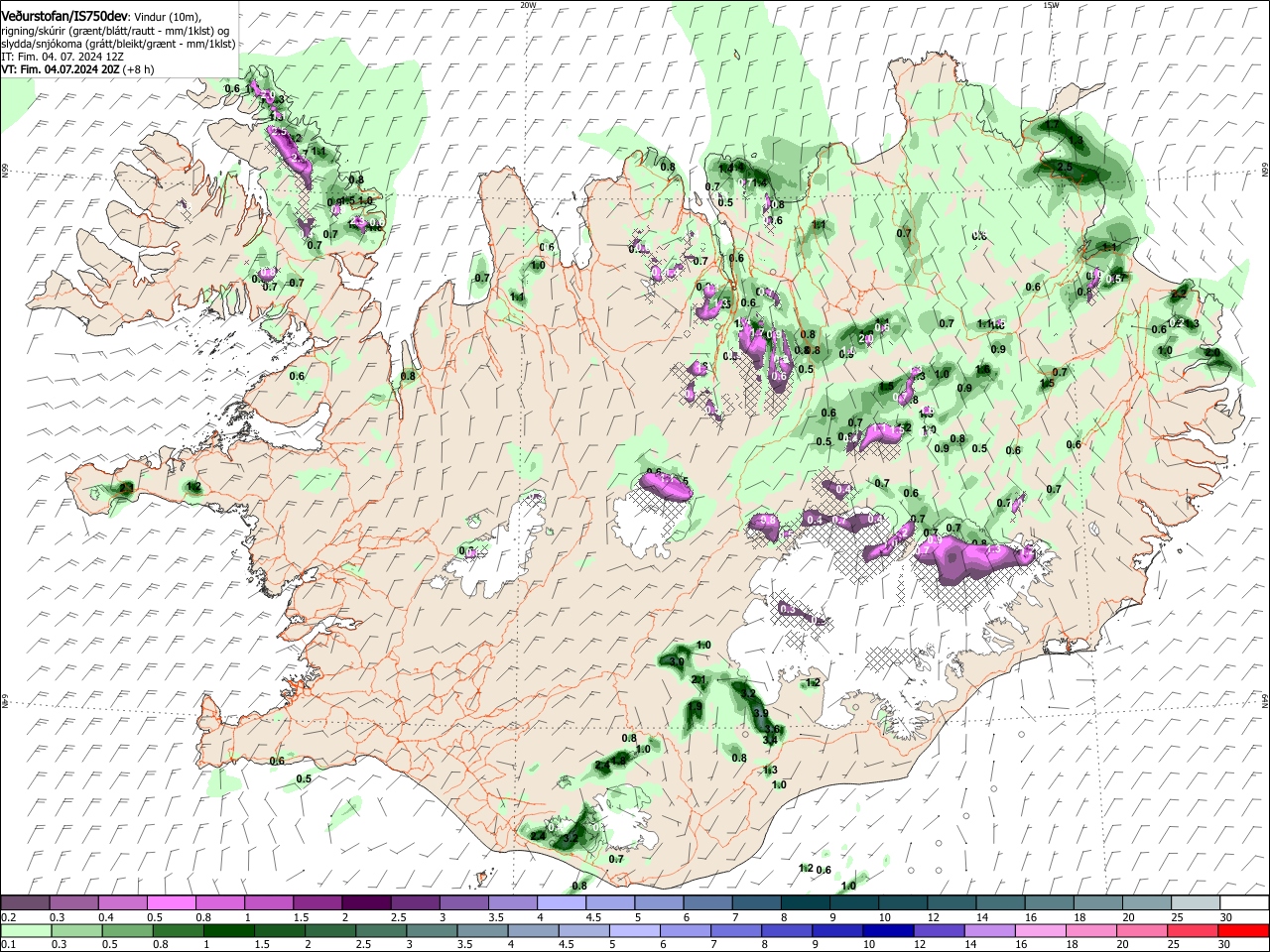This screenshot has width=1270, height=952.
Task: Pick the navy blue 10–12 rain scale swatch
Action: click(888, 930)
